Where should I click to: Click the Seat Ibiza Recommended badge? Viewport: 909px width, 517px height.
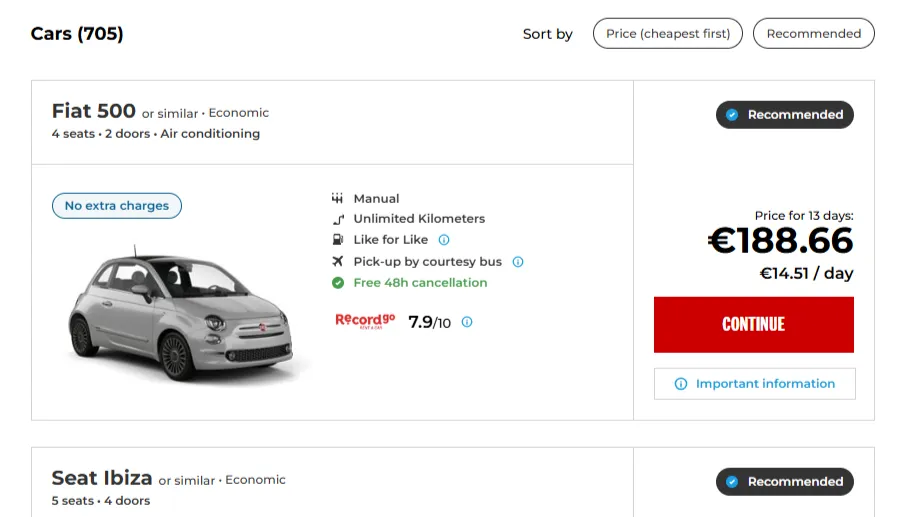point(785,482)
